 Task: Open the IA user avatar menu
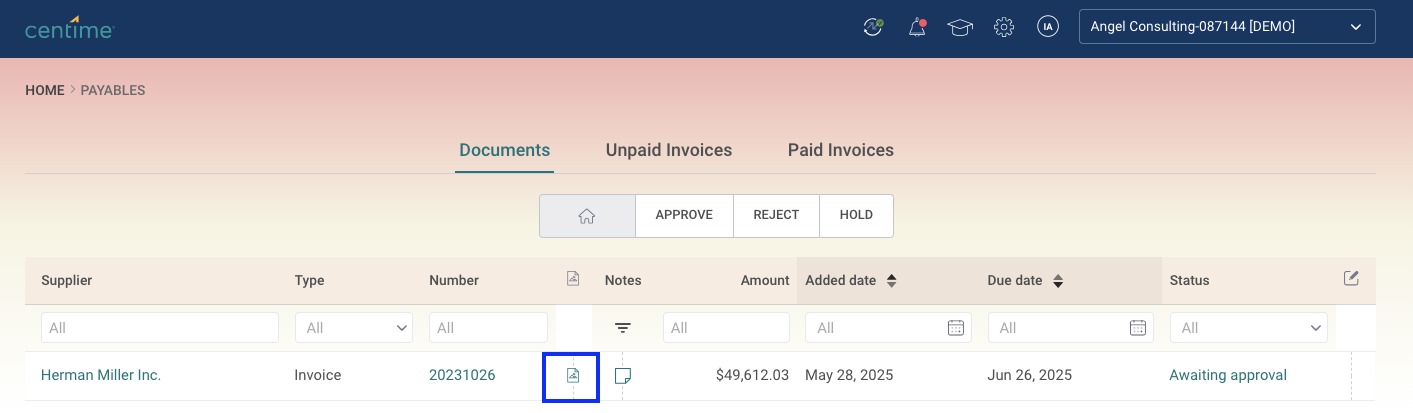tap(1048, 27)
